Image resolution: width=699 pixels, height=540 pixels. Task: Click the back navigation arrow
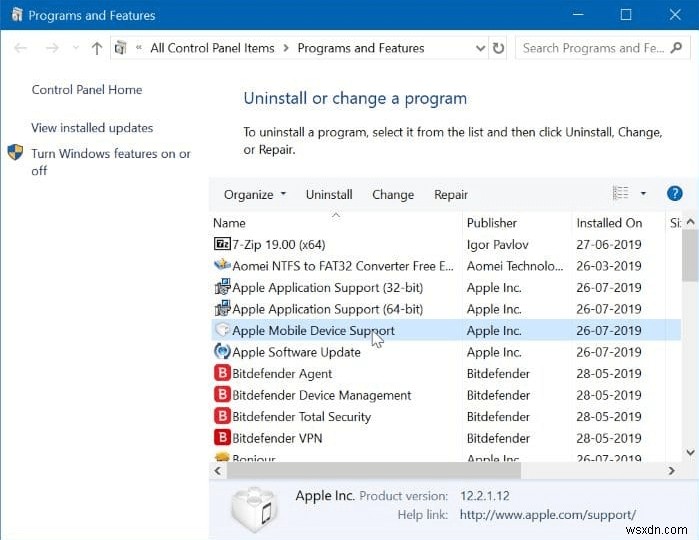[21, 48]
